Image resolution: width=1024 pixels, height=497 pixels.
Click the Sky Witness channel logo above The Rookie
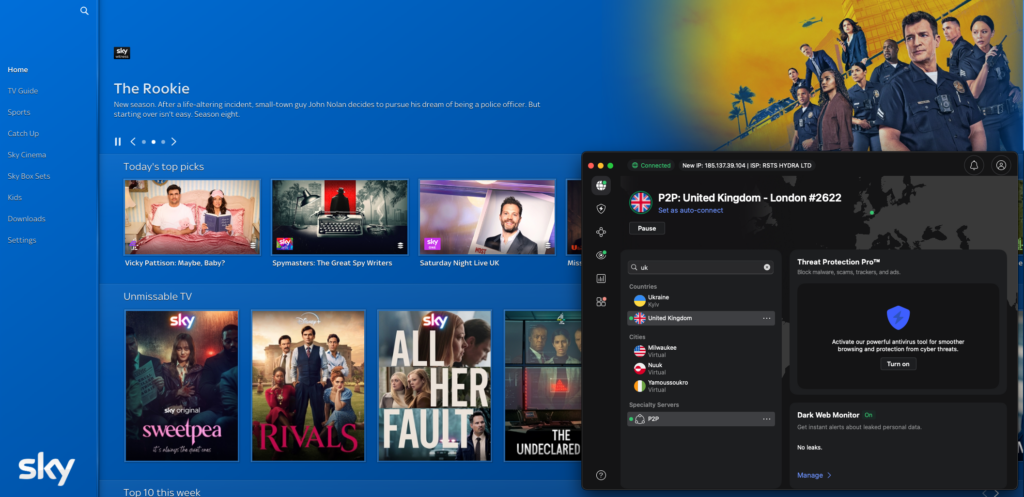click(x=122, y=53)
